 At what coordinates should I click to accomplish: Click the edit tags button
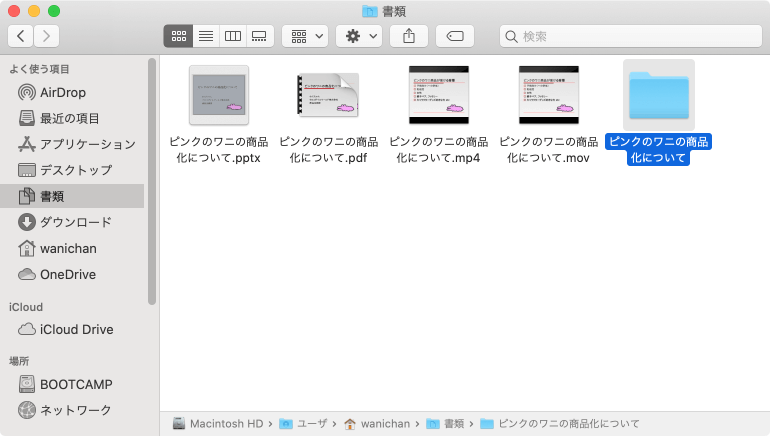pyautogui.click(x=455, y=36)
